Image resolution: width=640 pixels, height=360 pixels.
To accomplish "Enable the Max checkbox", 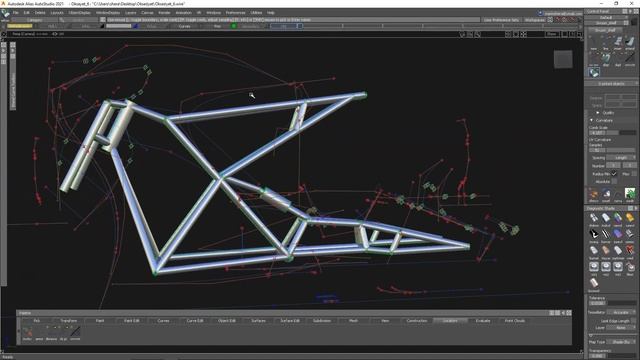I will [633, 173].
